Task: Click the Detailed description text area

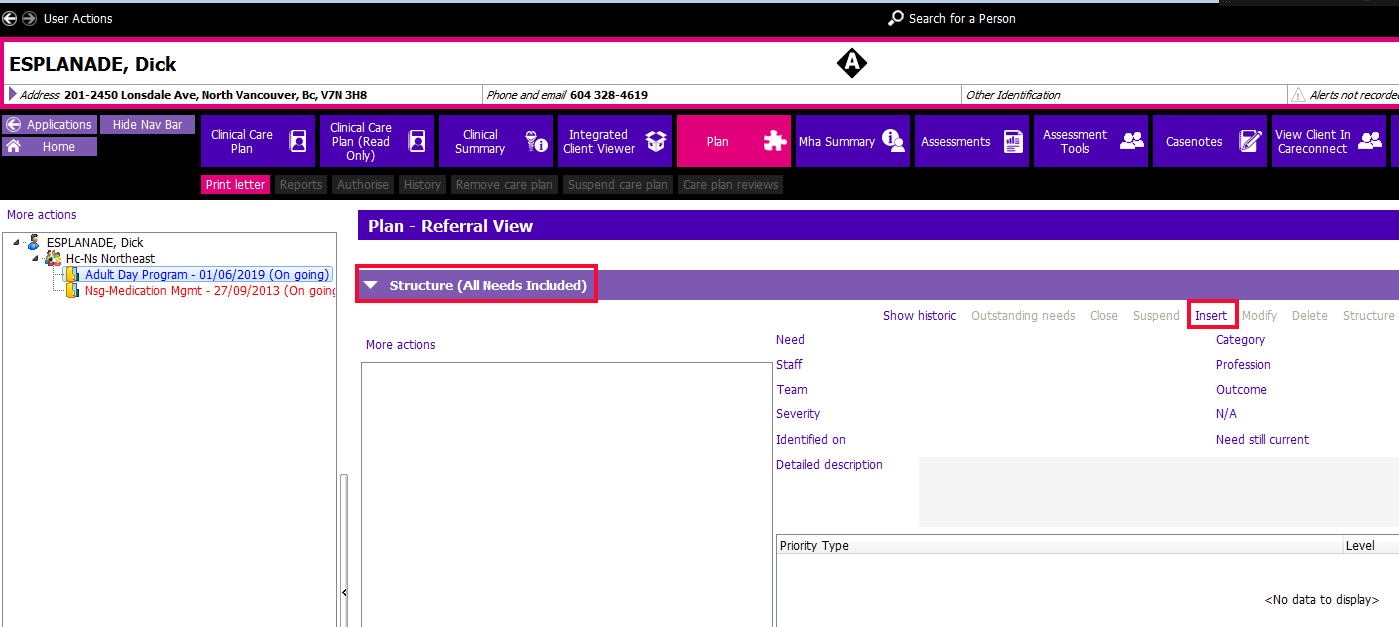Action: pos(1158,492)
